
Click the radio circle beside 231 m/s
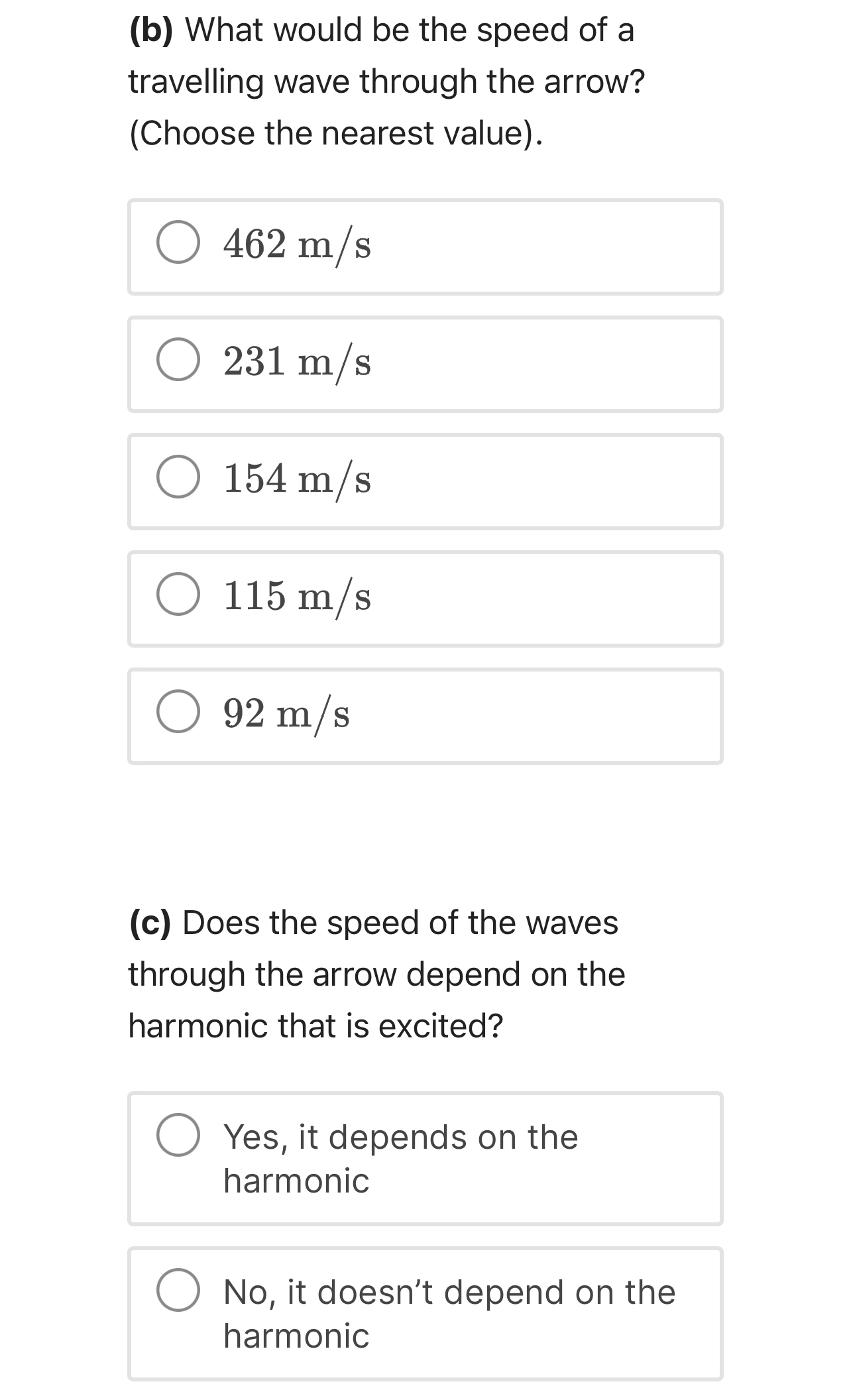[x=180, y=361]
